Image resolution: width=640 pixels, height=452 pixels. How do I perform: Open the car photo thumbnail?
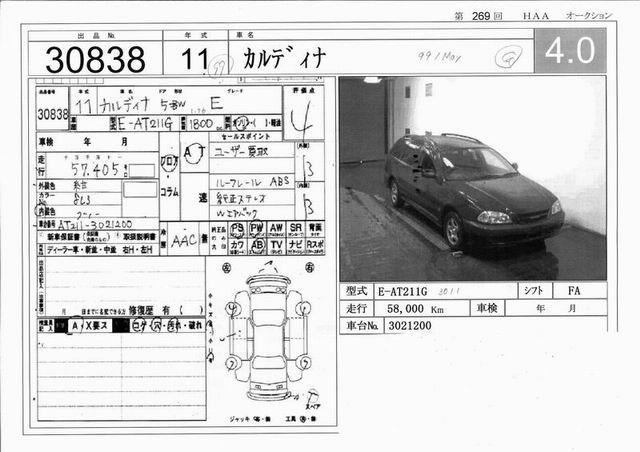[473, 178]
